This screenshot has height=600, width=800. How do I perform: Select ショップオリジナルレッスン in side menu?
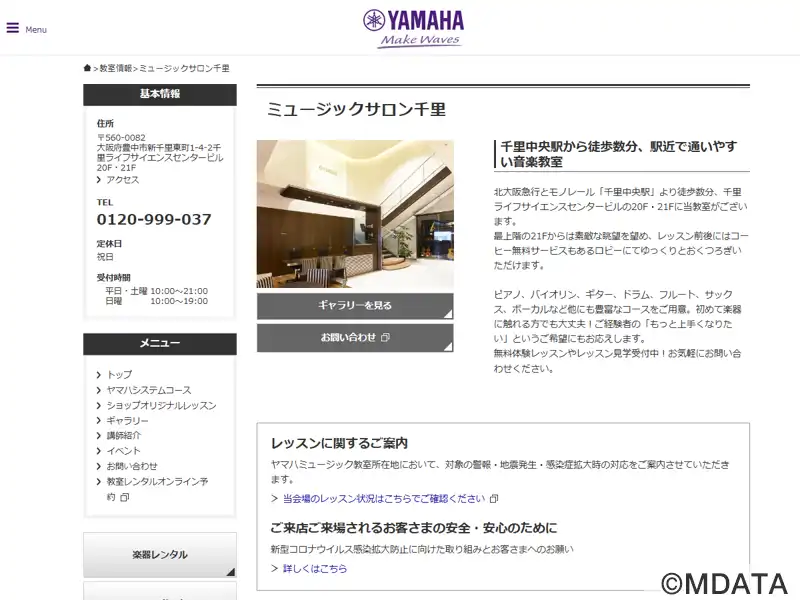pyautogui.click(x=161, y=405)
